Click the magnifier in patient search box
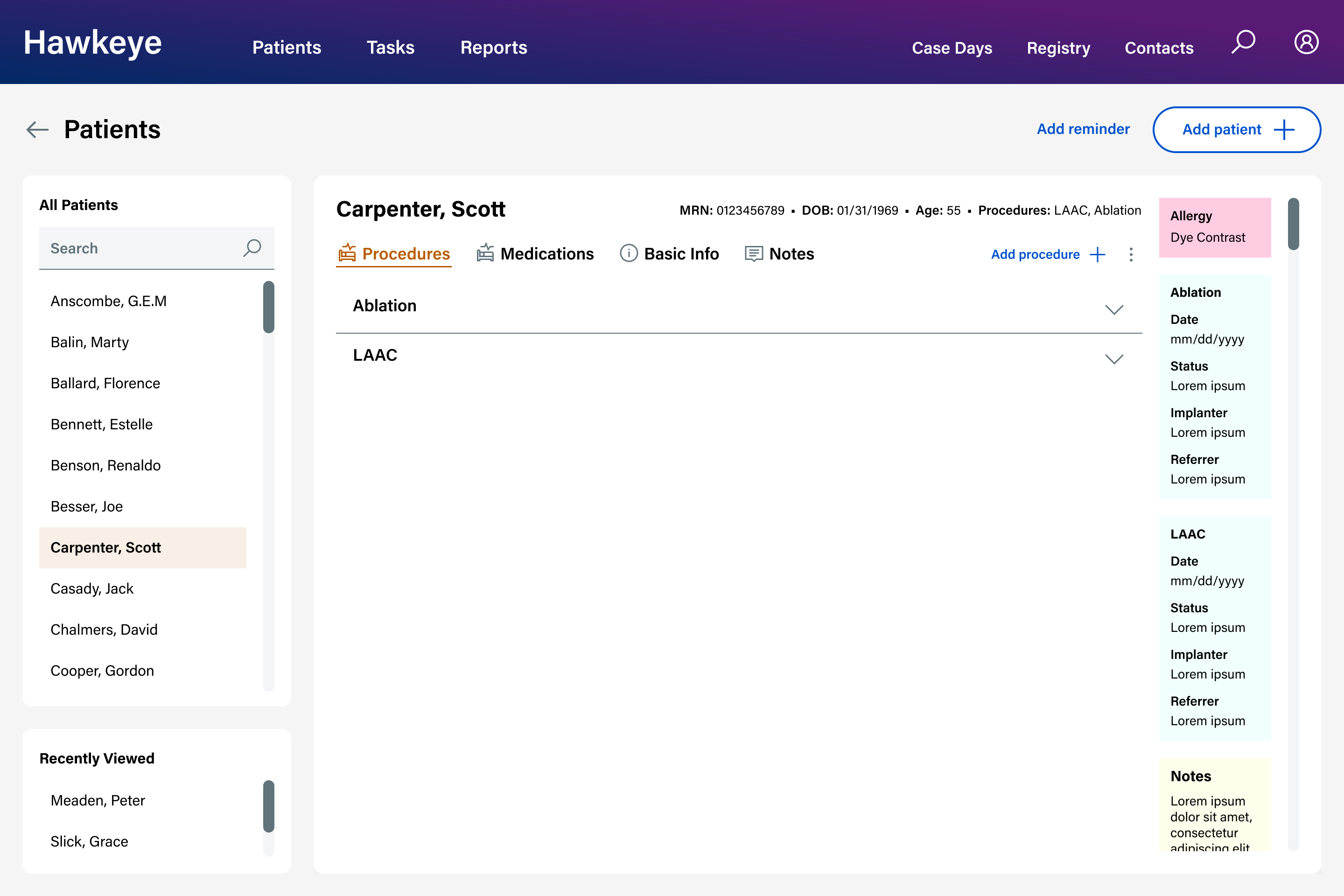 tap(252, 248)
